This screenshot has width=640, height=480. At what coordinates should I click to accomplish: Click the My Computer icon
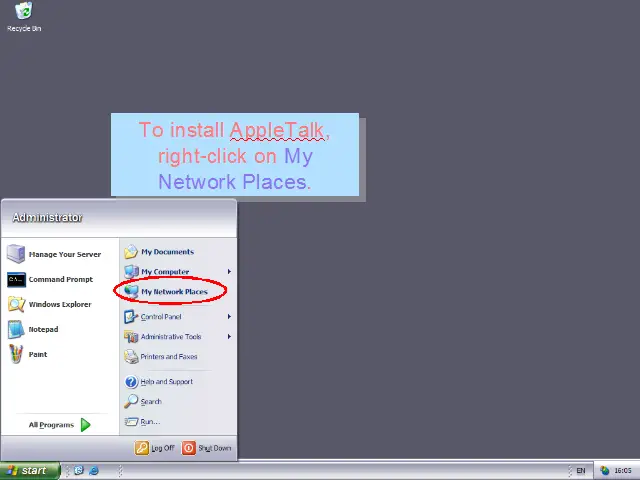coord(131,271)
